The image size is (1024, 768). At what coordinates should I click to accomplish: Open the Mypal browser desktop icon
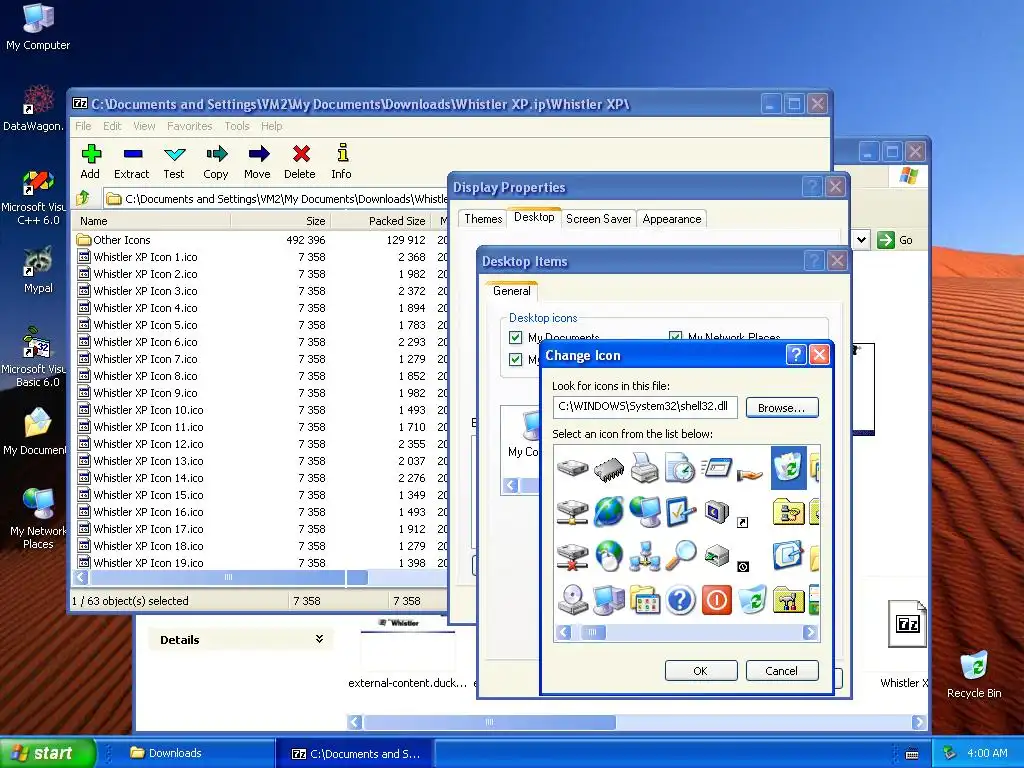pos(38,270)
